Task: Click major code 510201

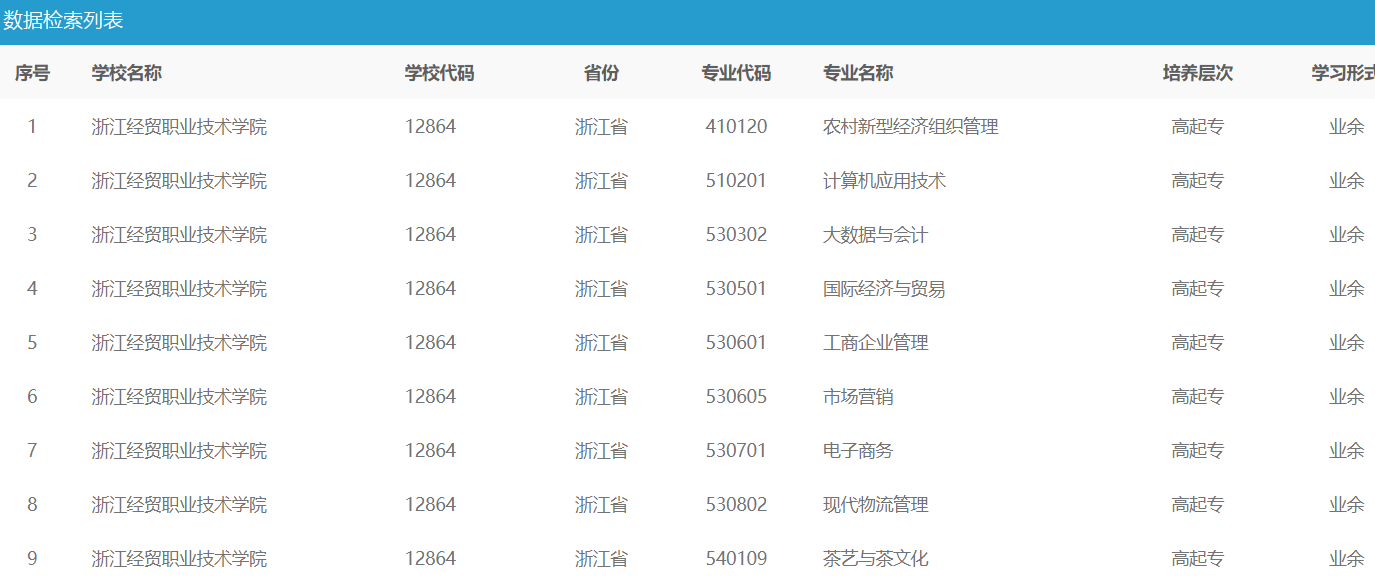Action: 736,181
